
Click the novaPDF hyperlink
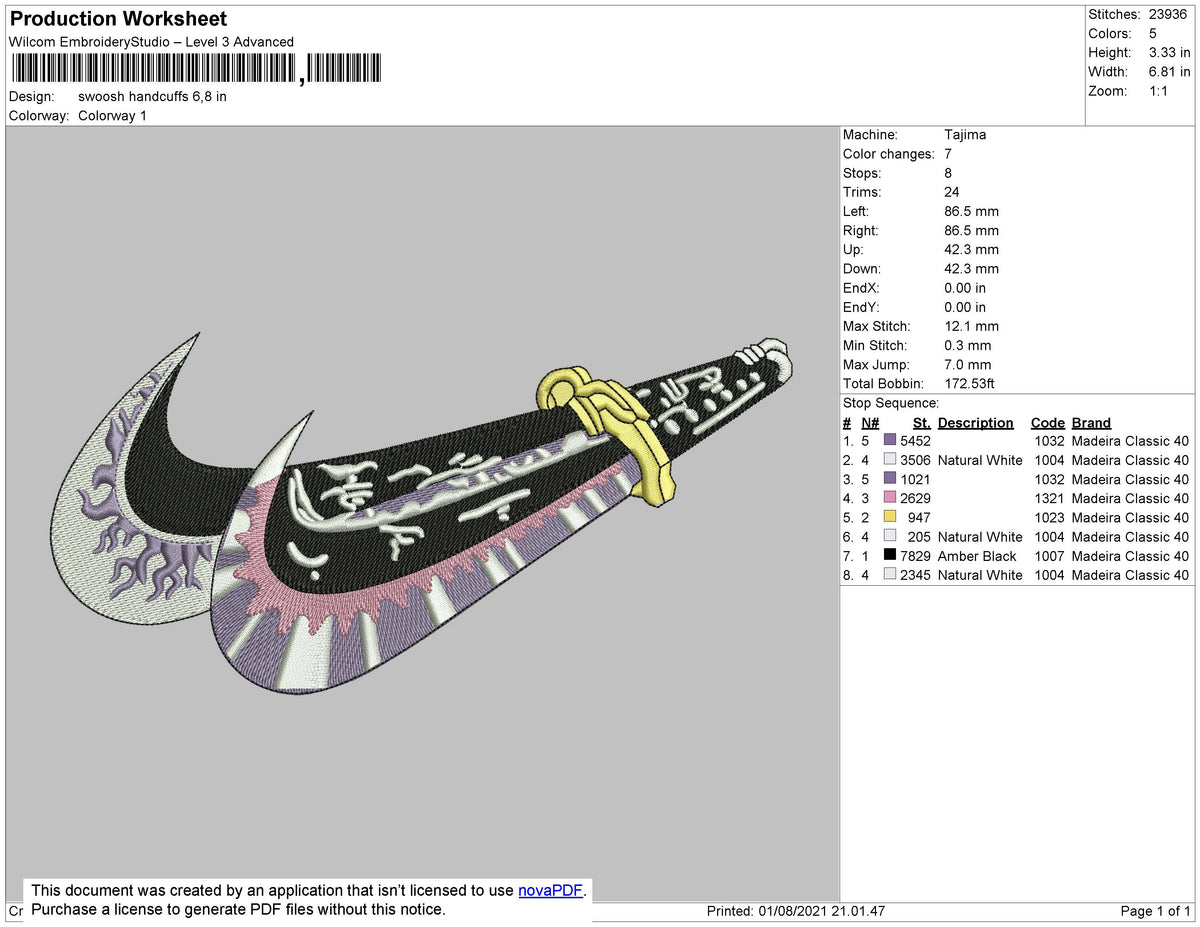click(550, 890)
